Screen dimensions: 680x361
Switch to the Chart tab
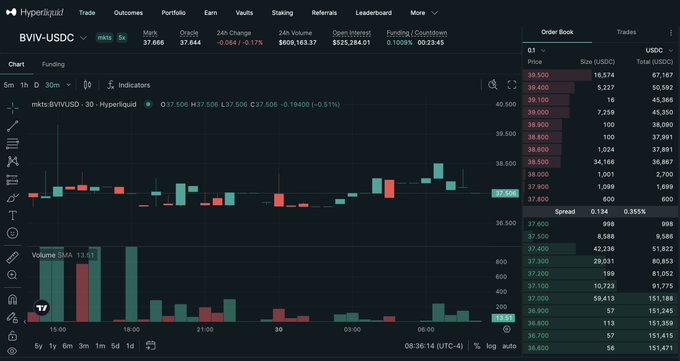tap(16, 64)
